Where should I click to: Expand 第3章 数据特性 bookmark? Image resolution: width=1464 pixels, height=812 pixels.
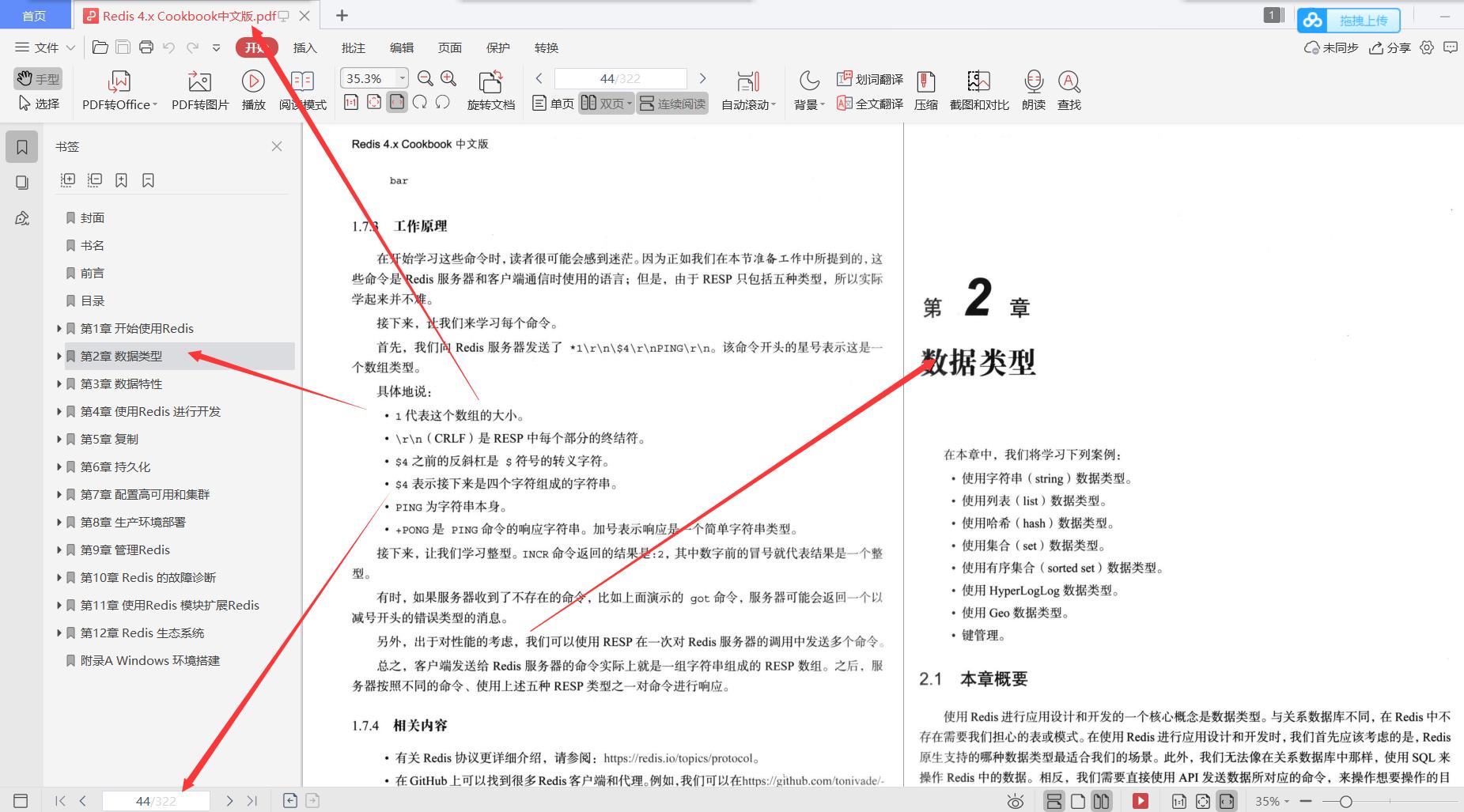(59, 383)
